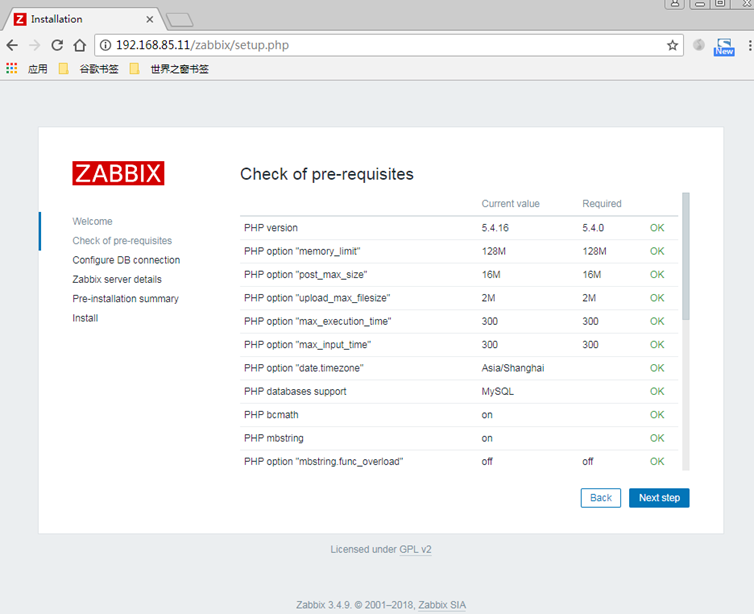Click the 'Check of pre-requisites' heading
The height and width of the screenshot is (614, 754).
(x=327, y=174)
